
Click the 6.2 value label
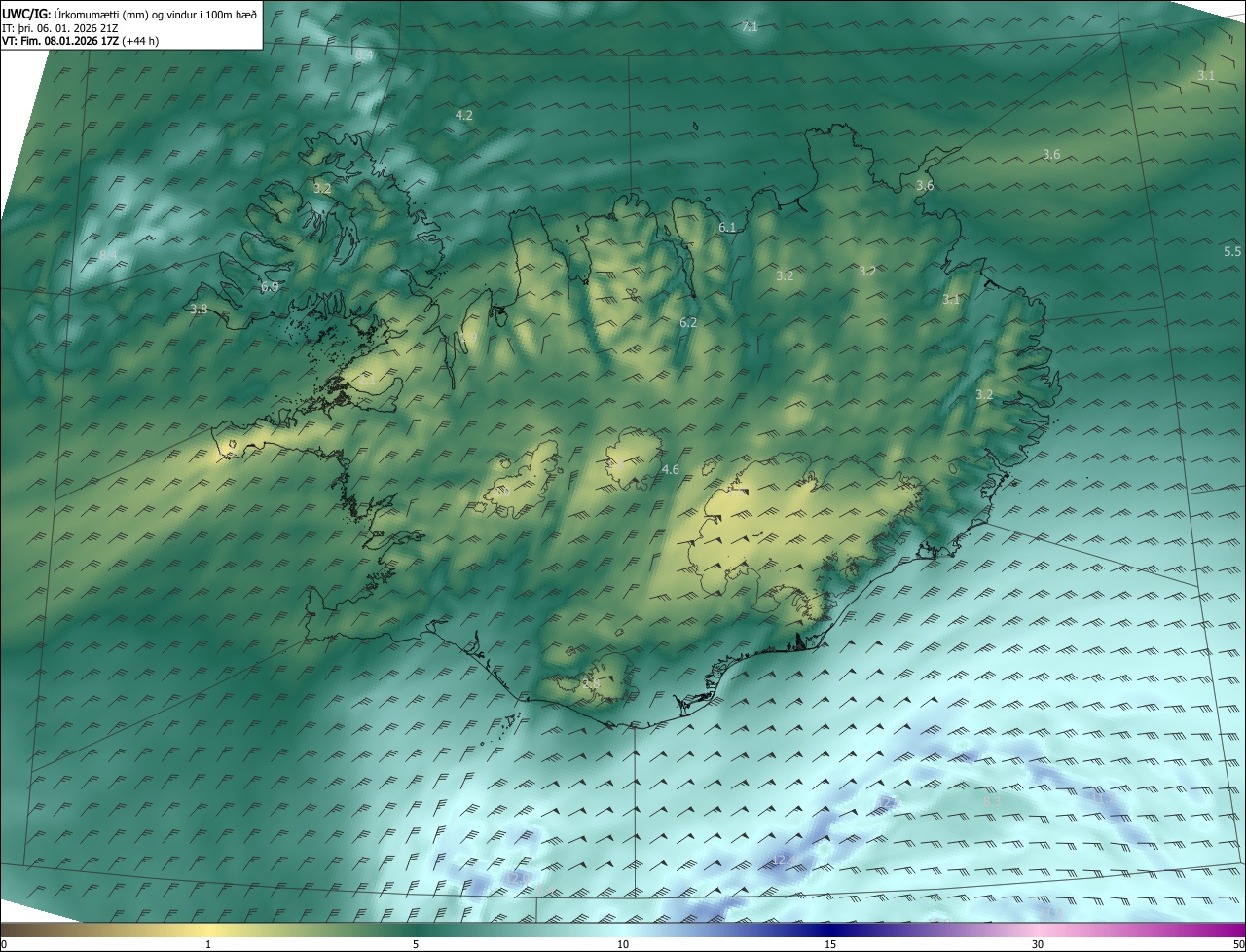coord(688,322)
